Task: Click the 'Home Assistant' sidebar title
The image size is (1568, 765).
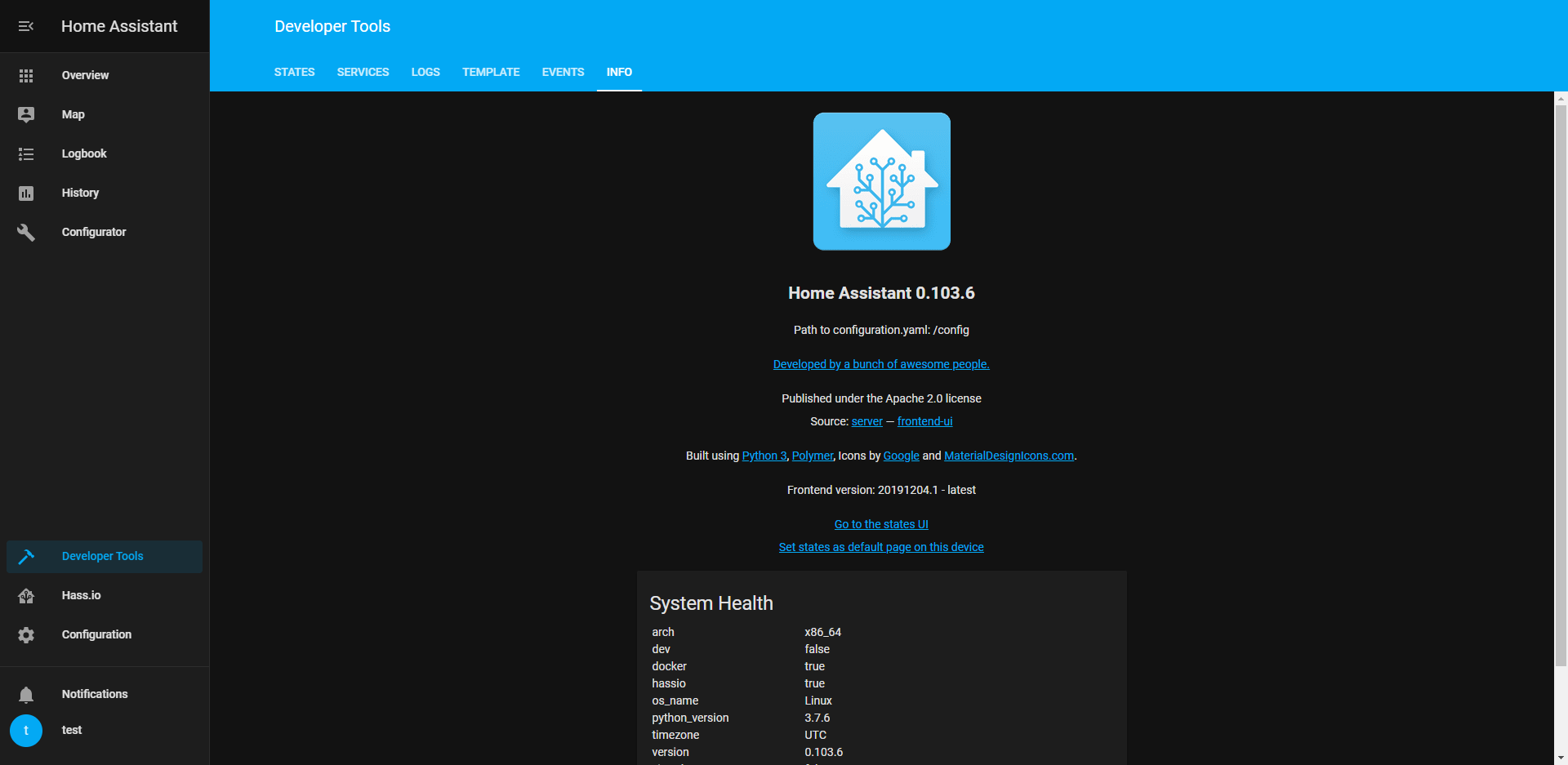Action: pos(119,26)
